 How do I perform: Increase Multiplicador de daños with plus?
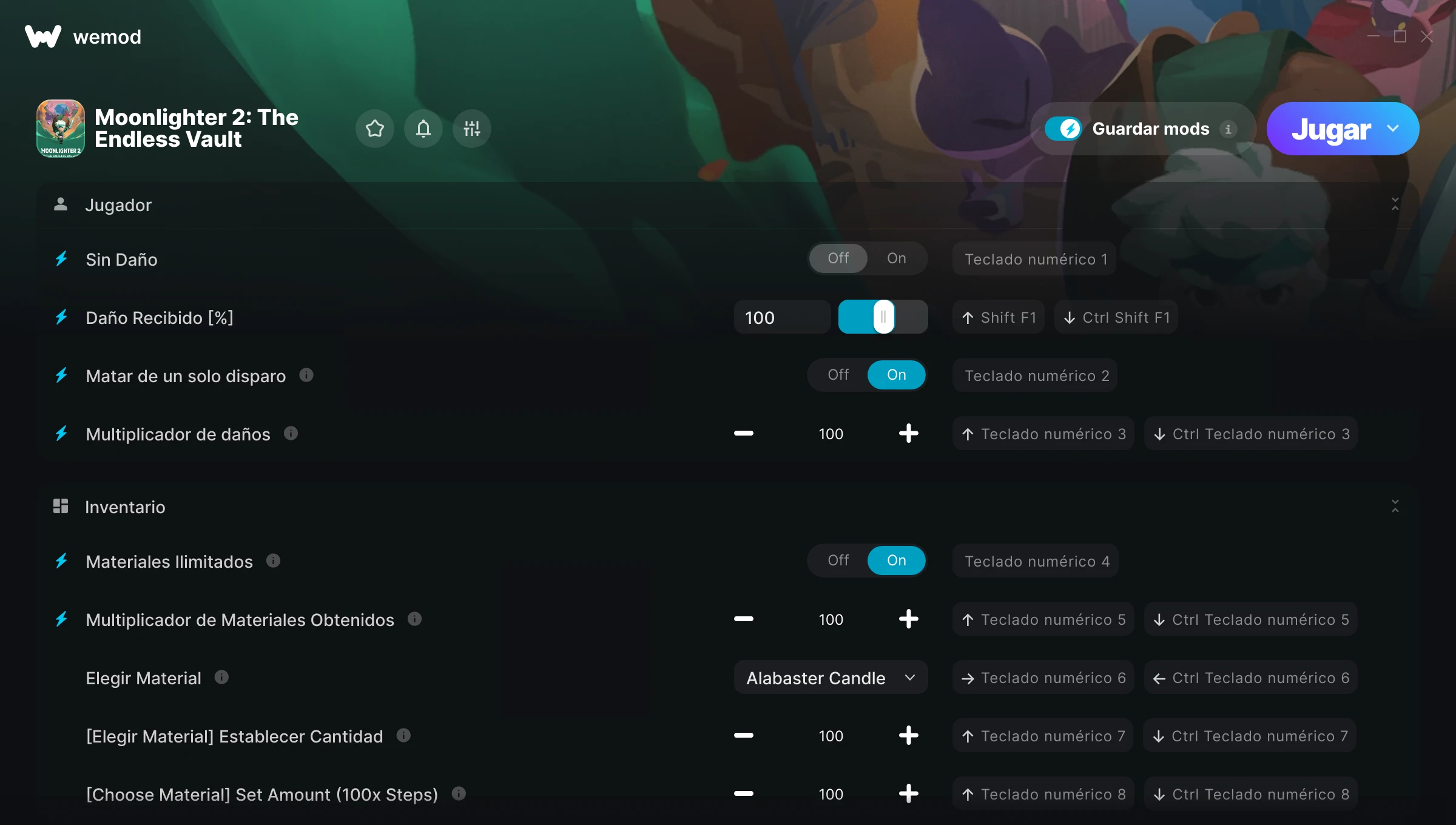[908, 434]
